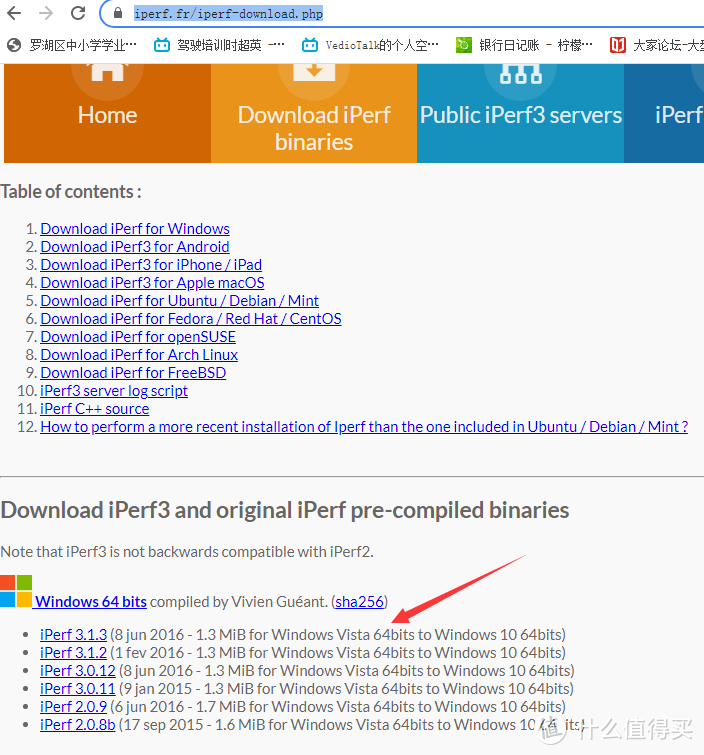Open the VedioTalk bookmark
The width and height of the screenshot is (704, 755).
click(370, 44)
